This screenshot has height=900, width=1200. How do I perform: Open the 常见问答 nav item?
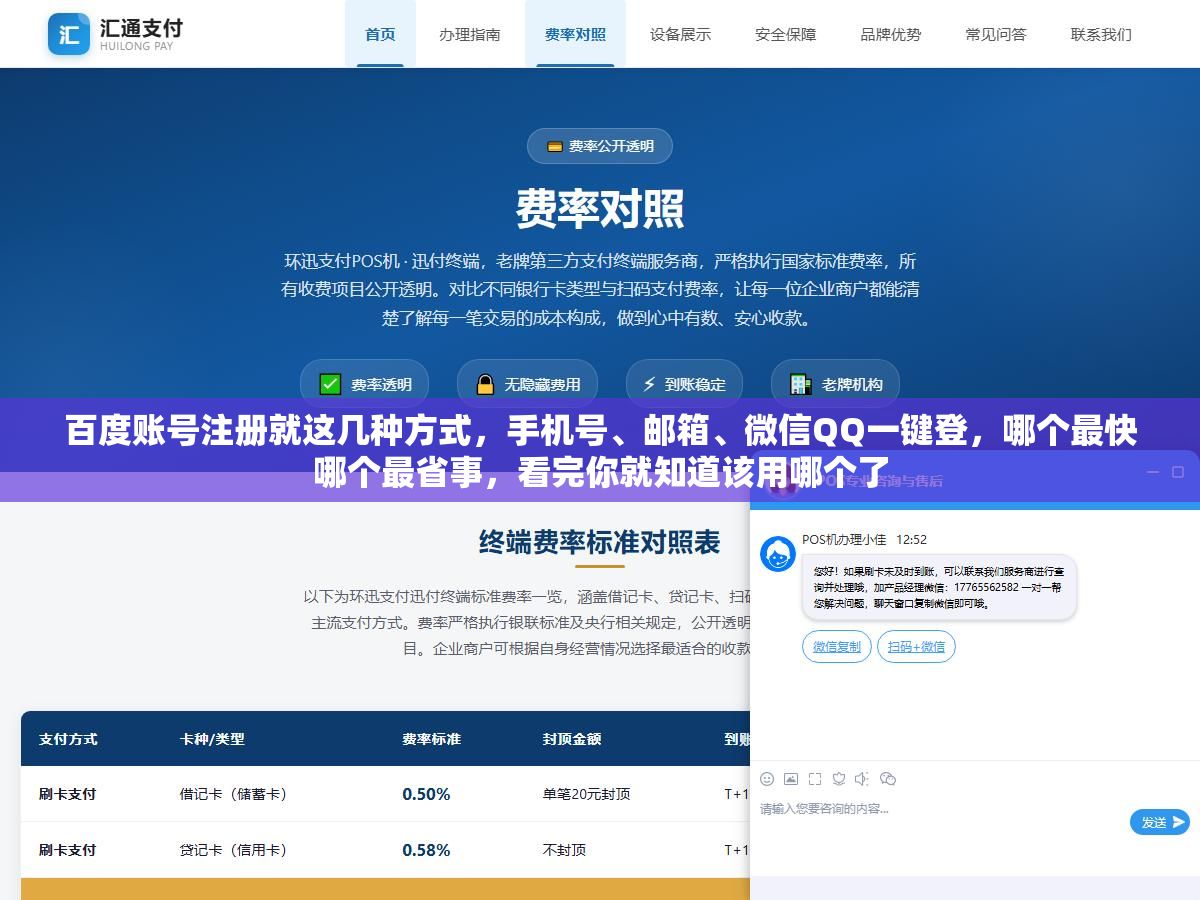pos(996,34)
